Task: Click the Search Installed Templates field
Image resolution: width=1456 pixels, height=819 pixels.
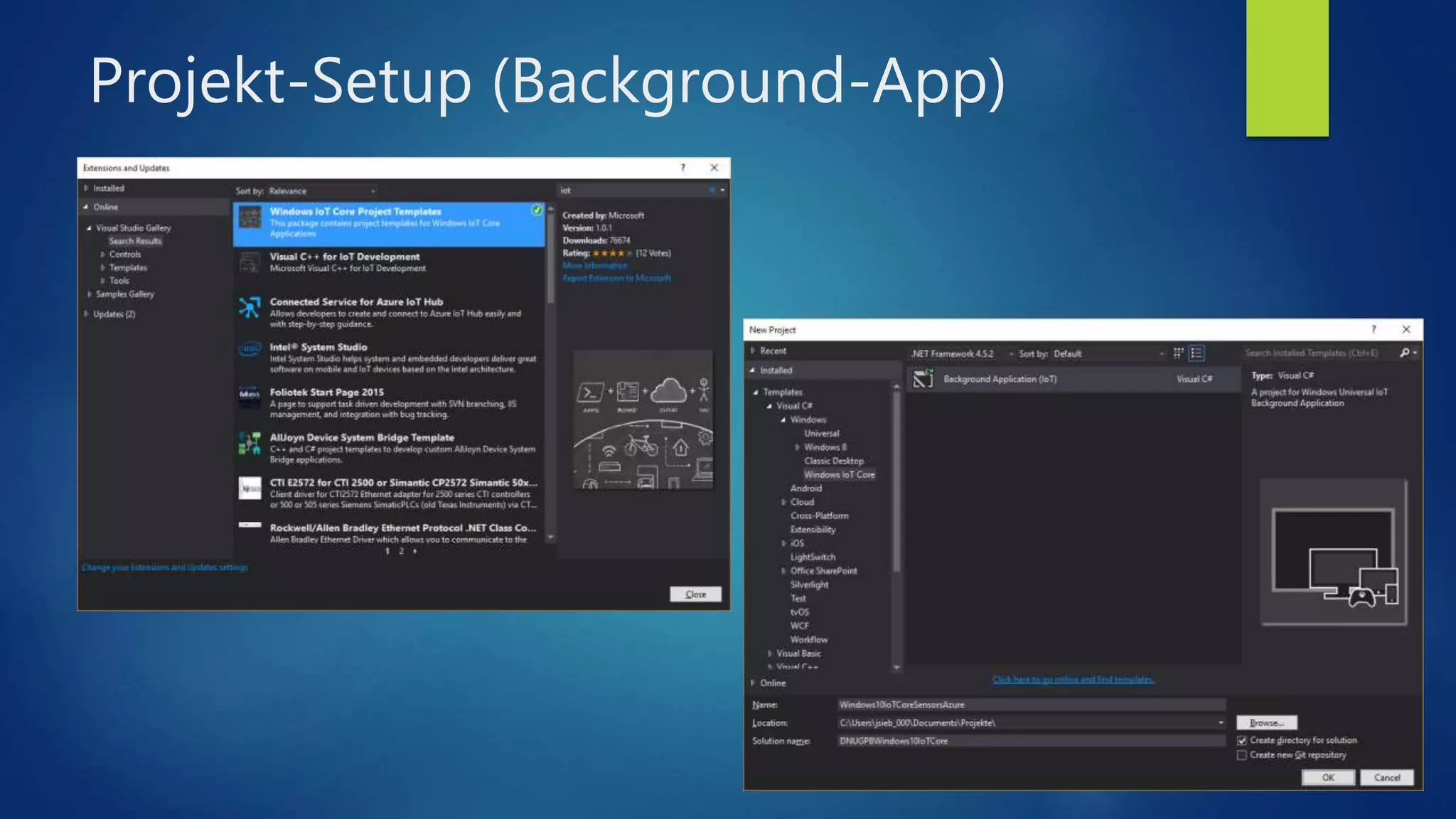Action: point(1320,353)
